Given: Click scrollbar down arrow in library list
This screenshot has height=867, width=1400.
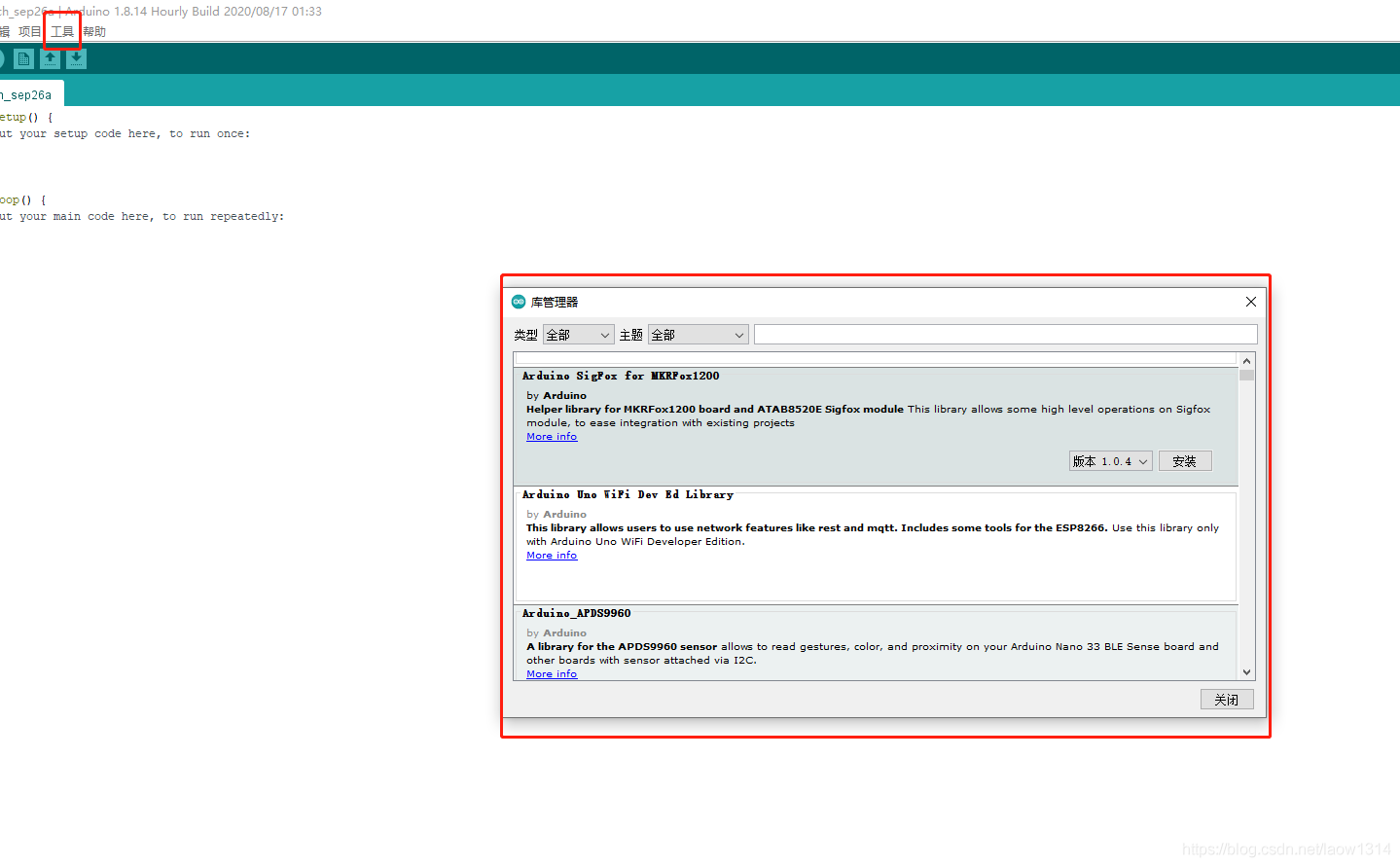Looking at the screenshot, I should 1246,672.
